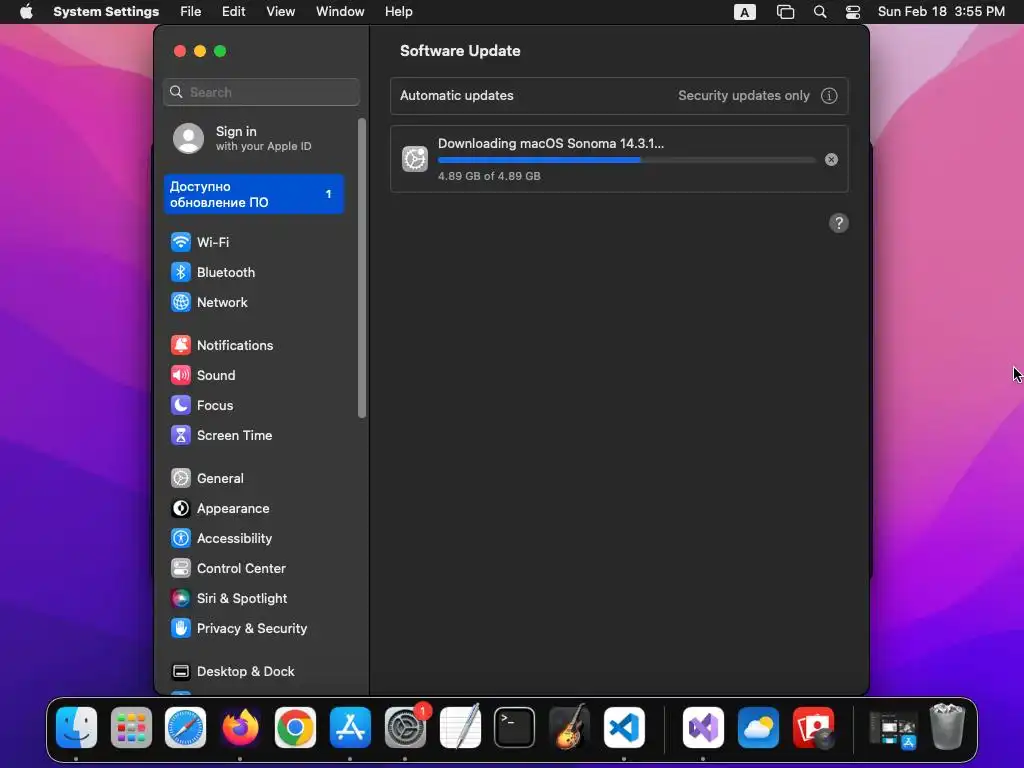This screenshot has width=1024, height=768.
Task: Click the Software Update heading
Action: pos(460,51)
